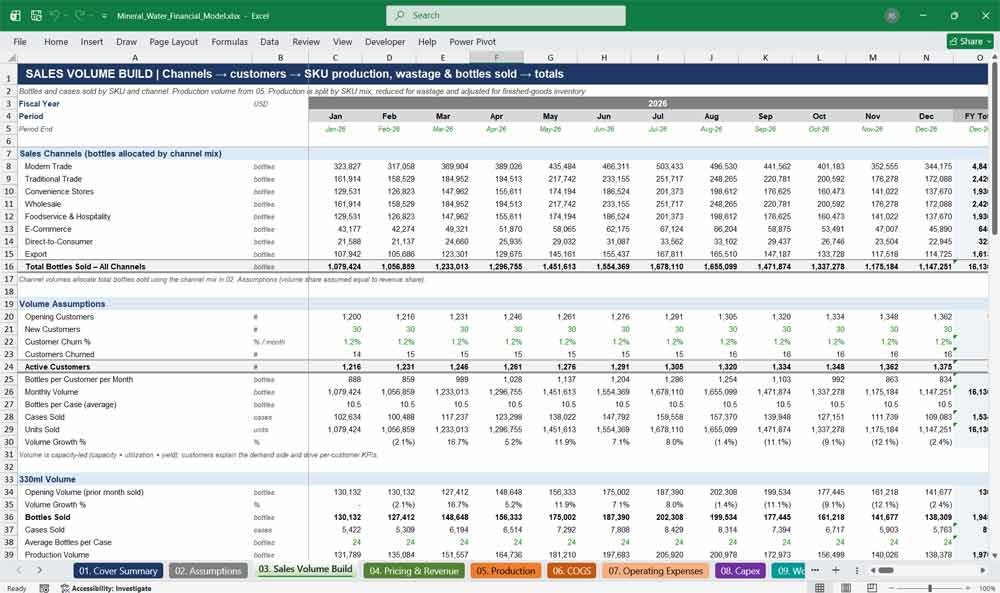This screenshot has height=593, width=1000.
Task: Click the Redo arrow icon
Action: (79, 15)
